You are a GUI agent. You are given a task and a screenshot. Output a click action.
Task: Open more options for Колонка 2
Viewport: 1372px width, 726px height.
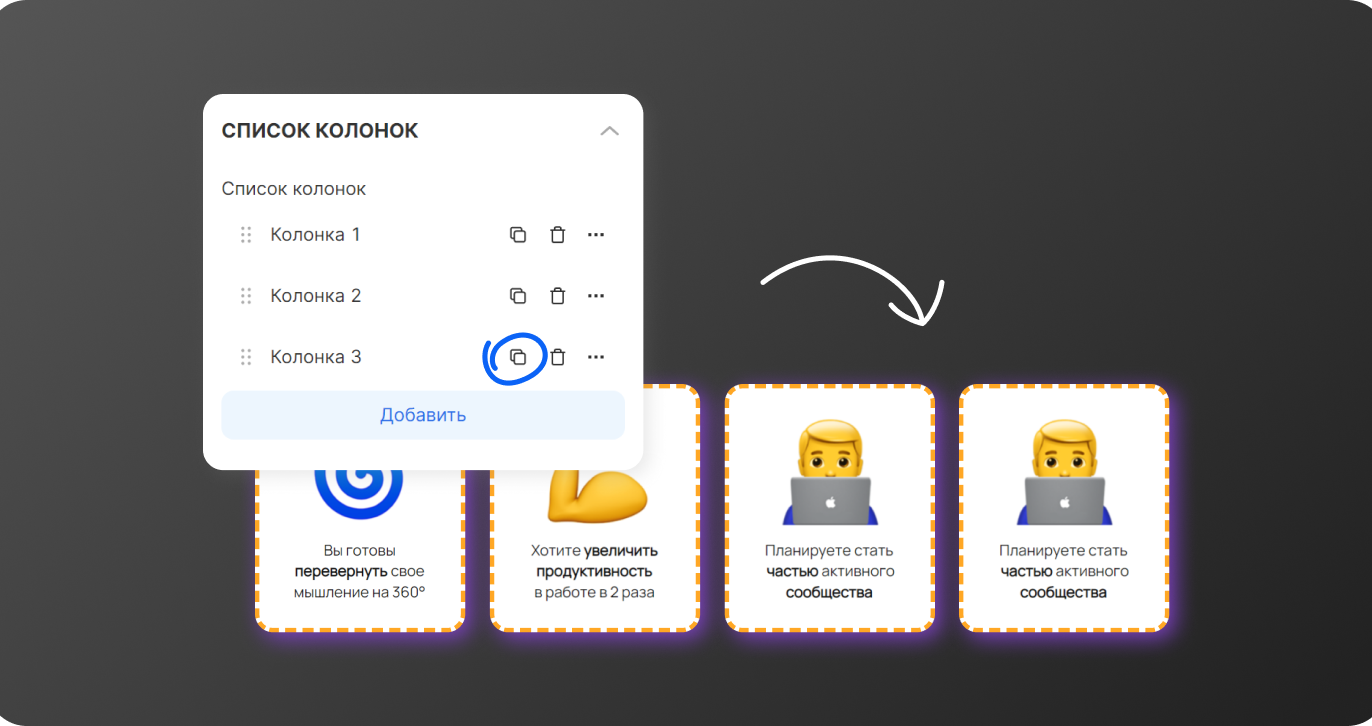596,296
